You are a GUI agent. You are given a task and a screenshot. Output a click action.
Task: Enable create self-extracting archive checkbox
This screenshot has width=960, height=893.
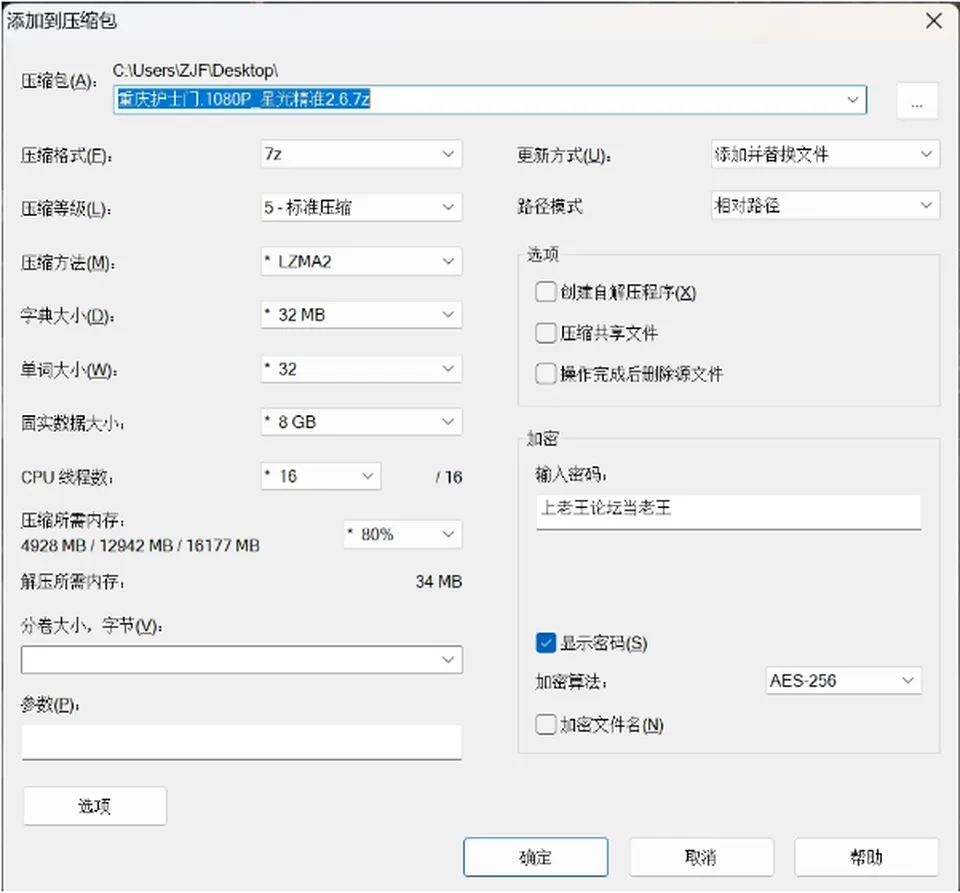pyautogui.click(x=546, y=292)
